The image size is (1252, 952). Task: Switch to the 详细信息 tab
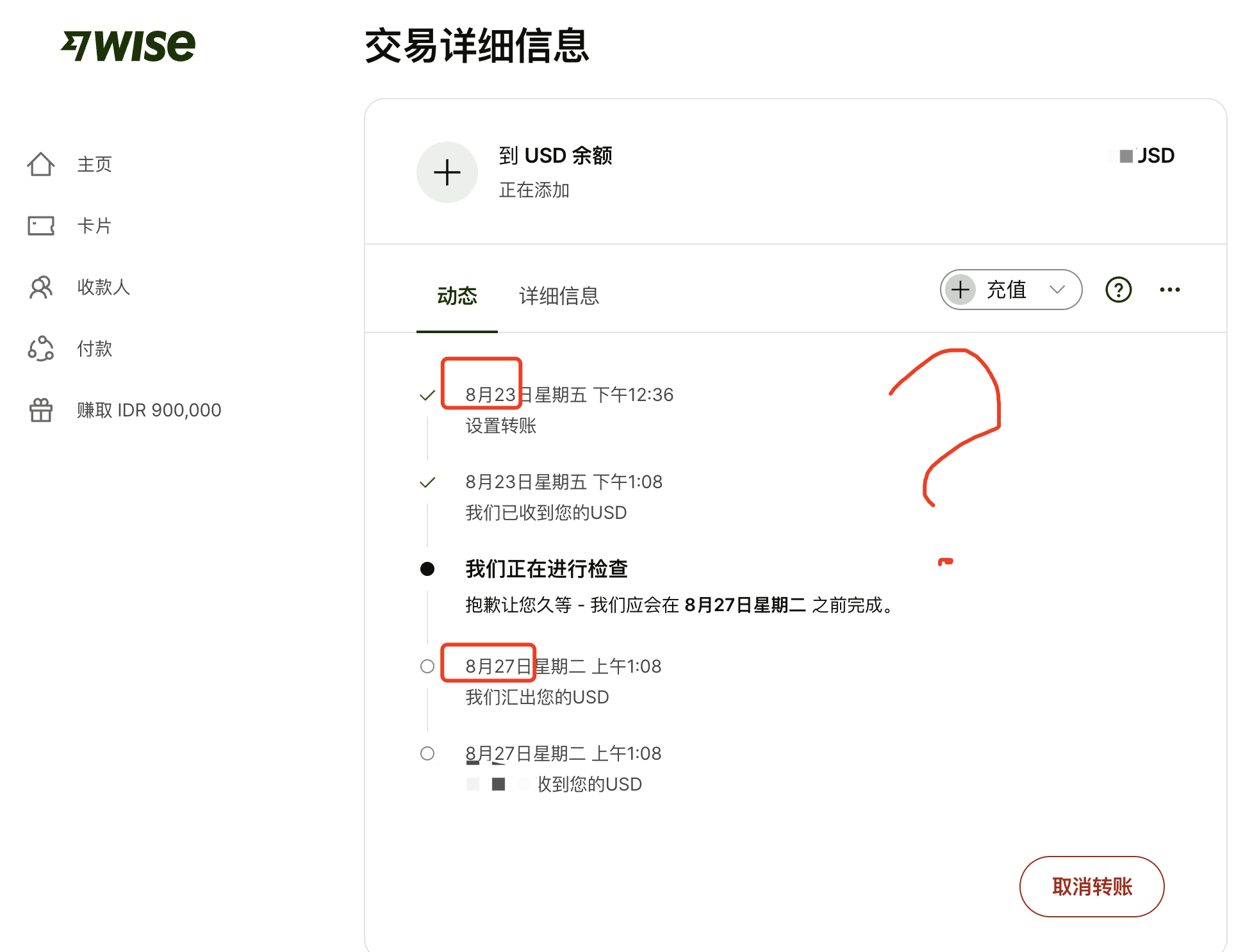point(559,296)
